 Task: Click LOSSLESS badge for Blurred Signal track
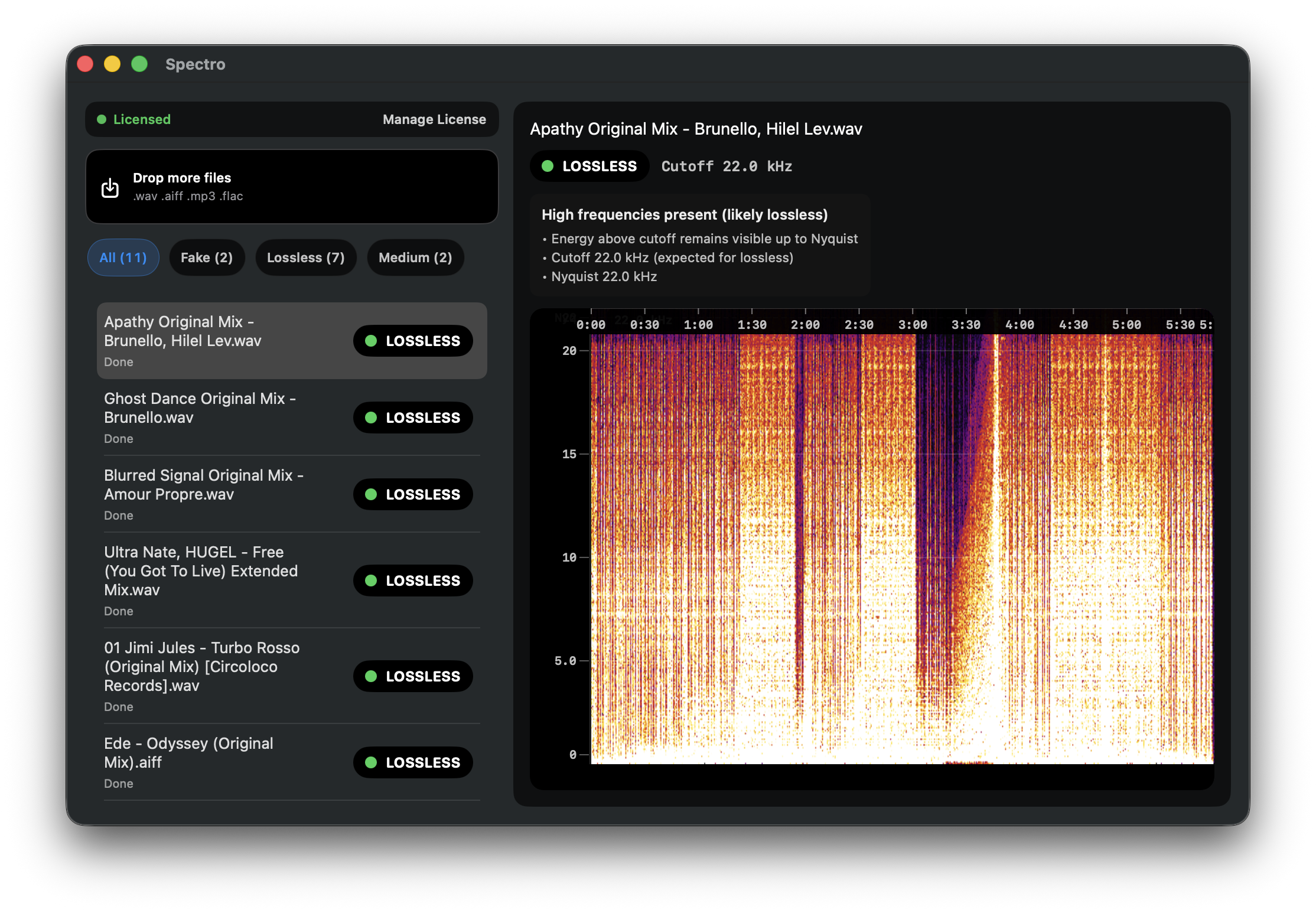(x=412, y=494)
